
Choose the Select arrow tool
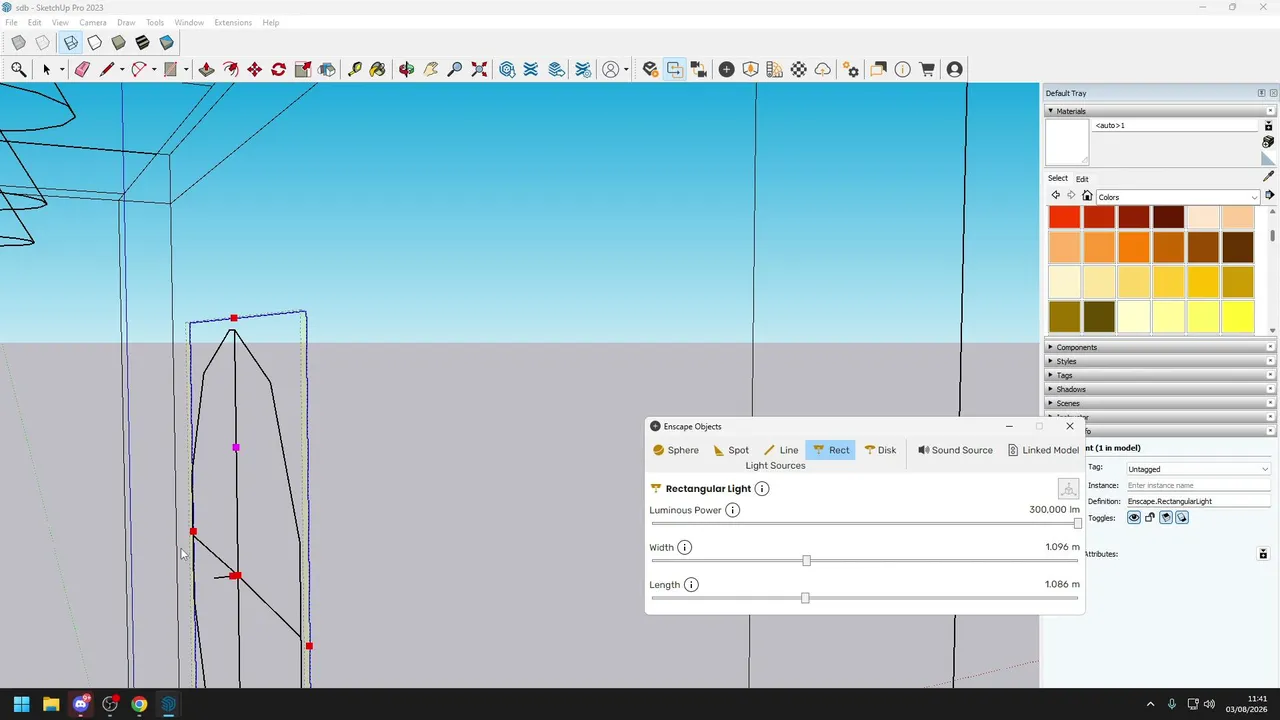pyautogui.click(x=46, y=69)
